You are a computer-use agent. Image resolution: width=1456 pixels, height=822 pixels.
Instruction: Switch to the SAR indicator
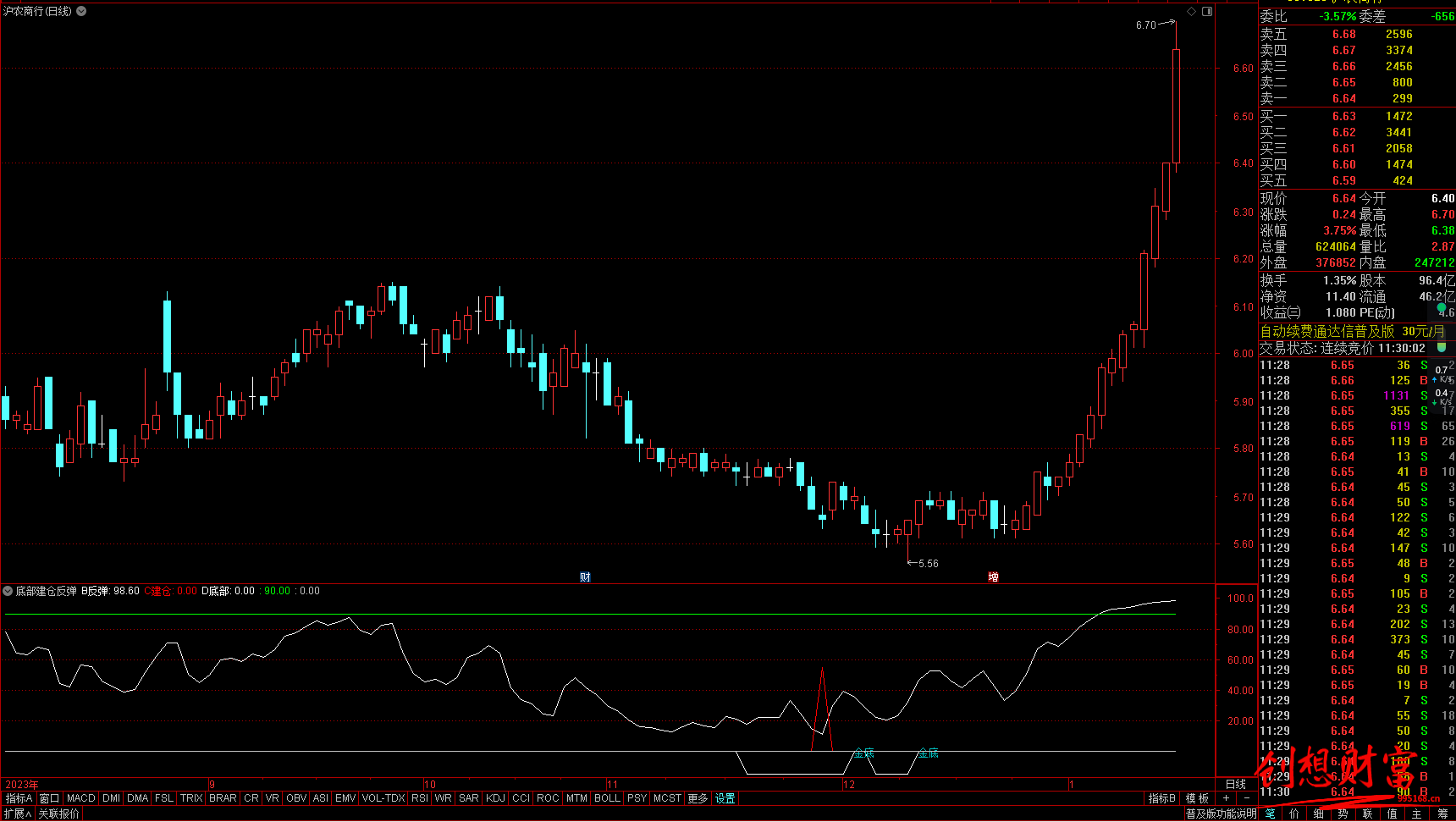coord(469,798)
